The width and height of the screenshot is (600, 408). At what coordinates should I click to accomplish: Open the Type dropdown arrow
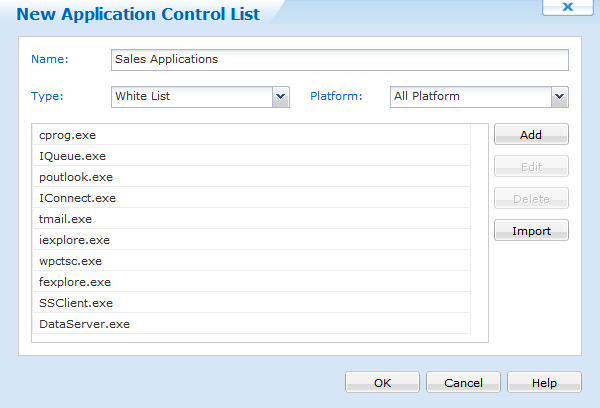[280, 97]
